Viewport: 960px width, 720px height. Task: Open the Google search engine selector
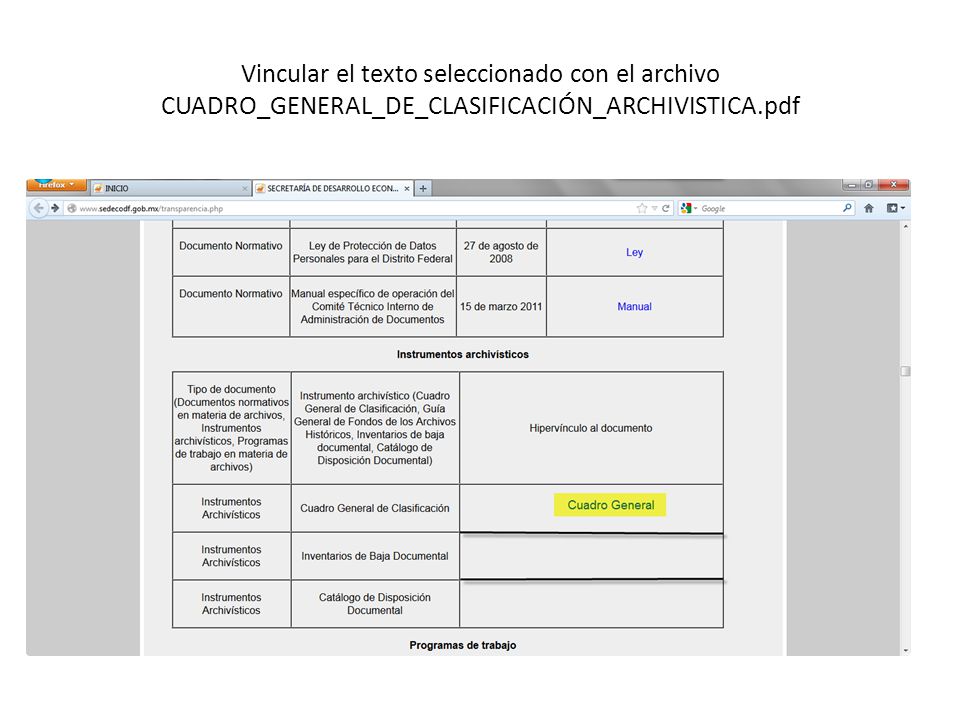point(689,208)
